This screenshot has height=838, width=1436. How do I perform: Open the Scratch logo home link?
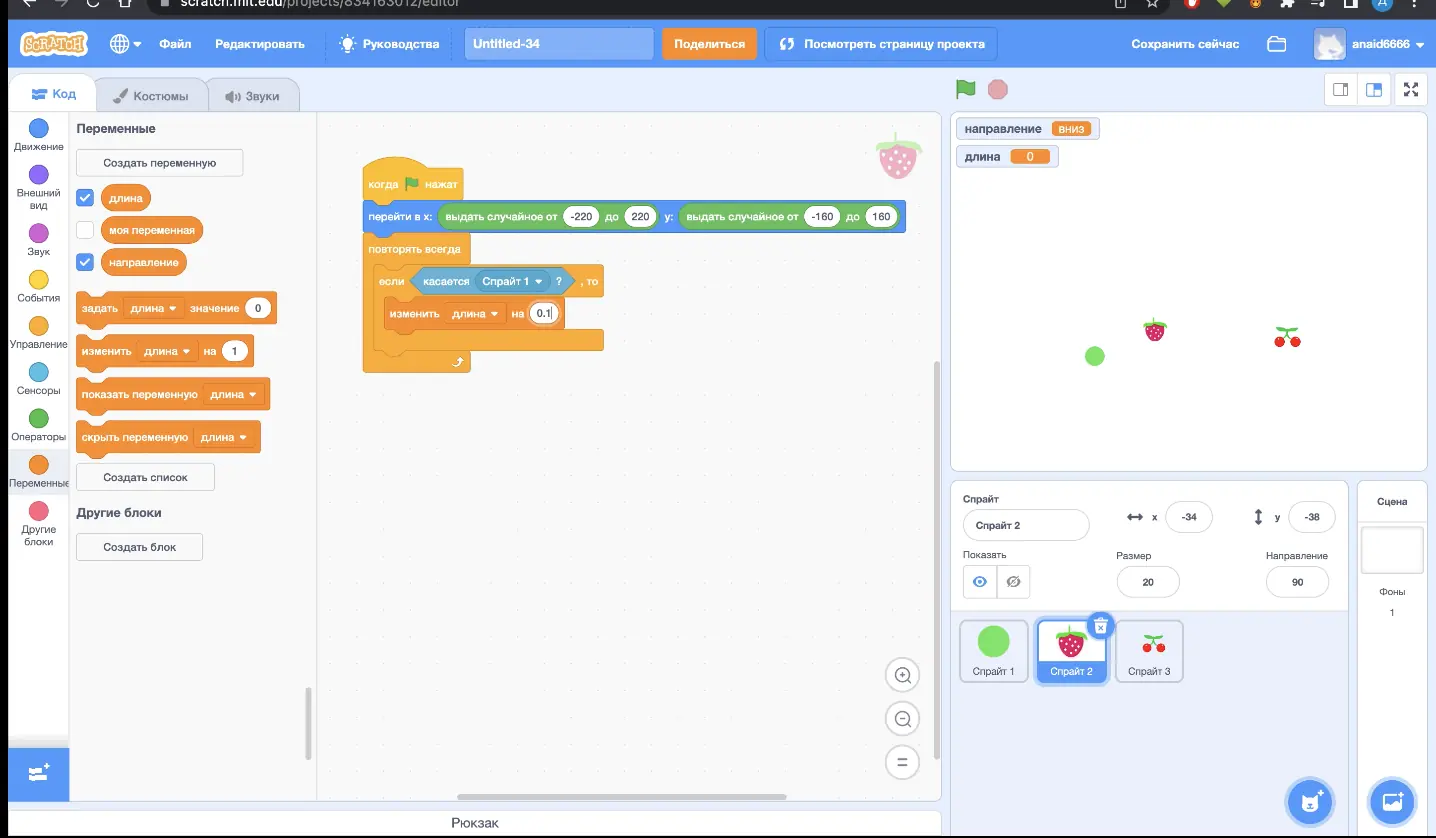pos(54,44)
